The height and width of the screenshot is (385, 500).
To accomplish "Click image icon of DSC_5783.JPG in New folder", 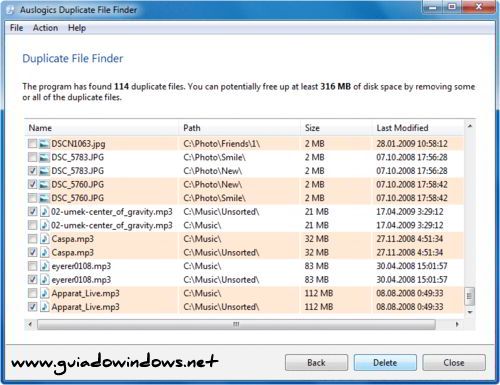I will (44, 171).
